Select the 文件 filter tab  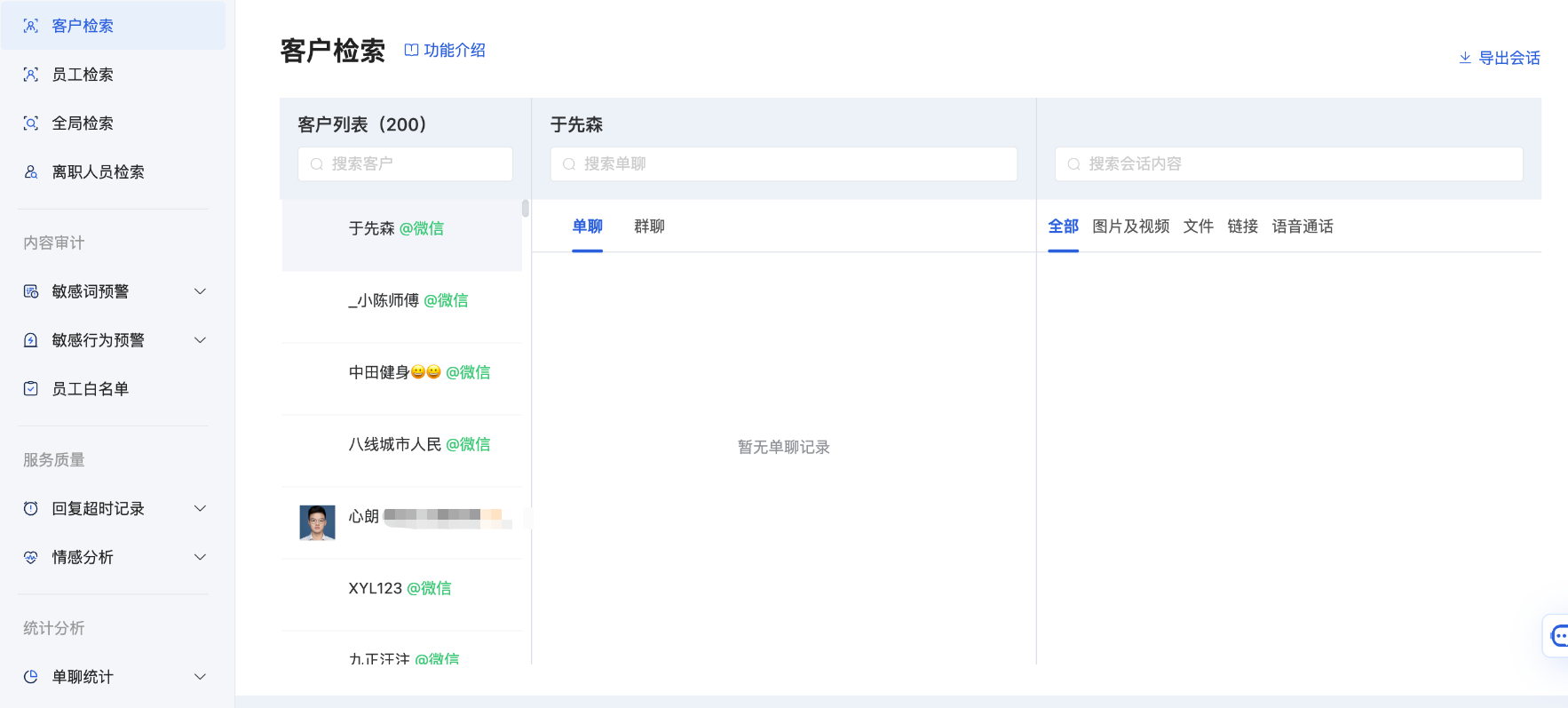pyautogui.click(x=1199, y=227)
